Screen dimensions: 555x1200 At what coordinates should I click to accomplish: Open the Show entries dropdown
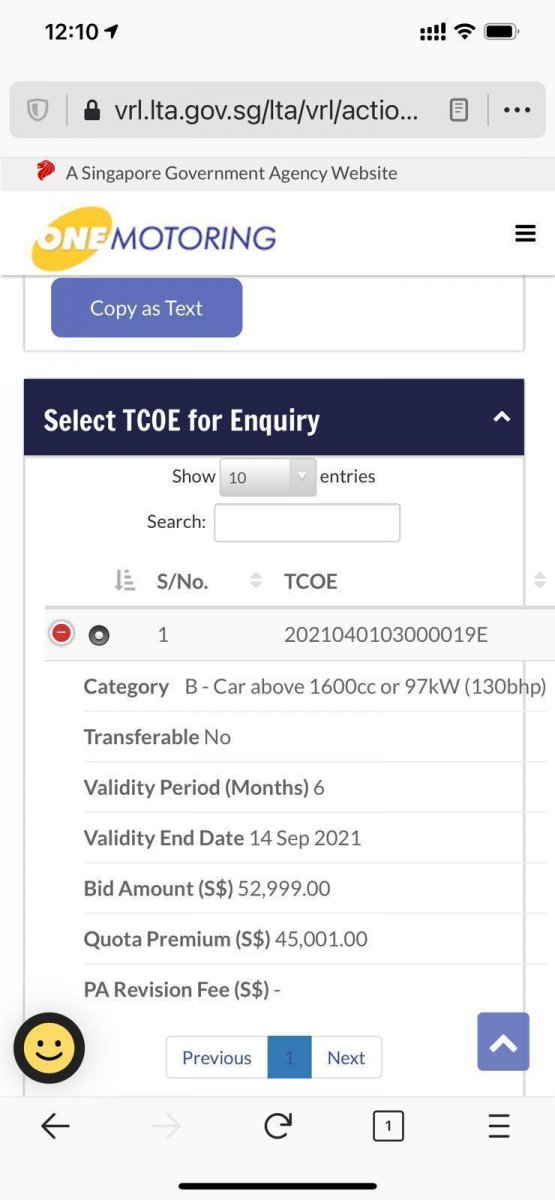(267, 477)
